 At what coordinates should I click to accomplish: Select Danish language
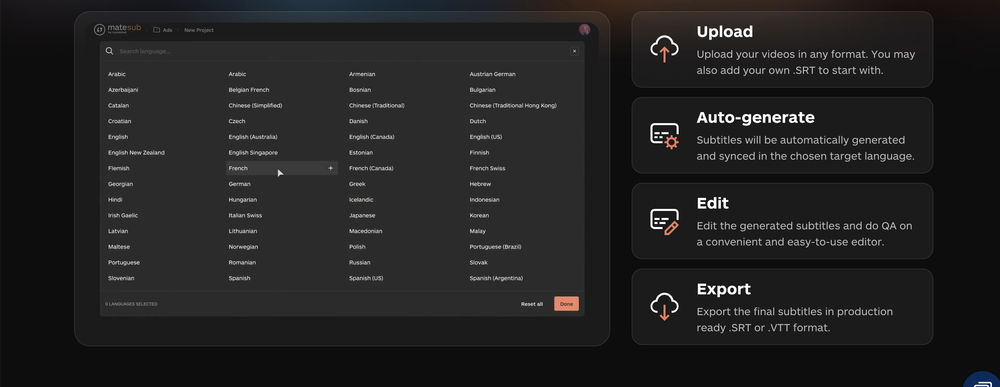pos(358,121)
